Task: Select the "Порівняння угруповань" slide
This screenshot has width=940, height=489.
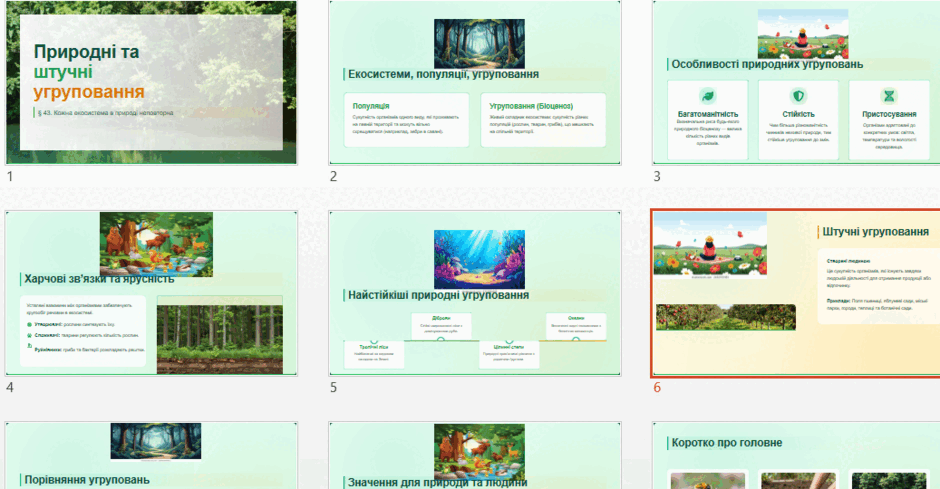Action: coord(151,455)
